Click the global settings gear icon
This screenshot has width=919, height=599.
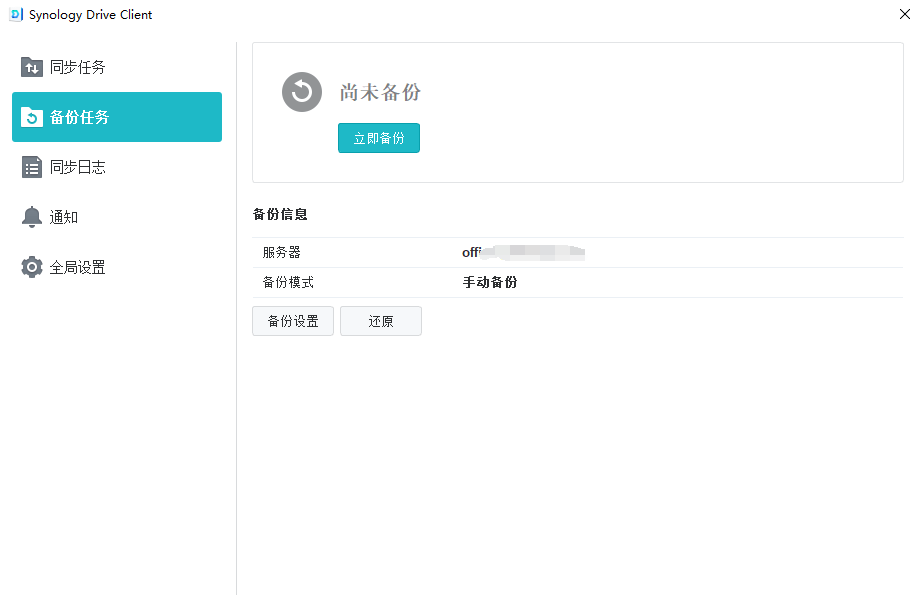(32, 267)
